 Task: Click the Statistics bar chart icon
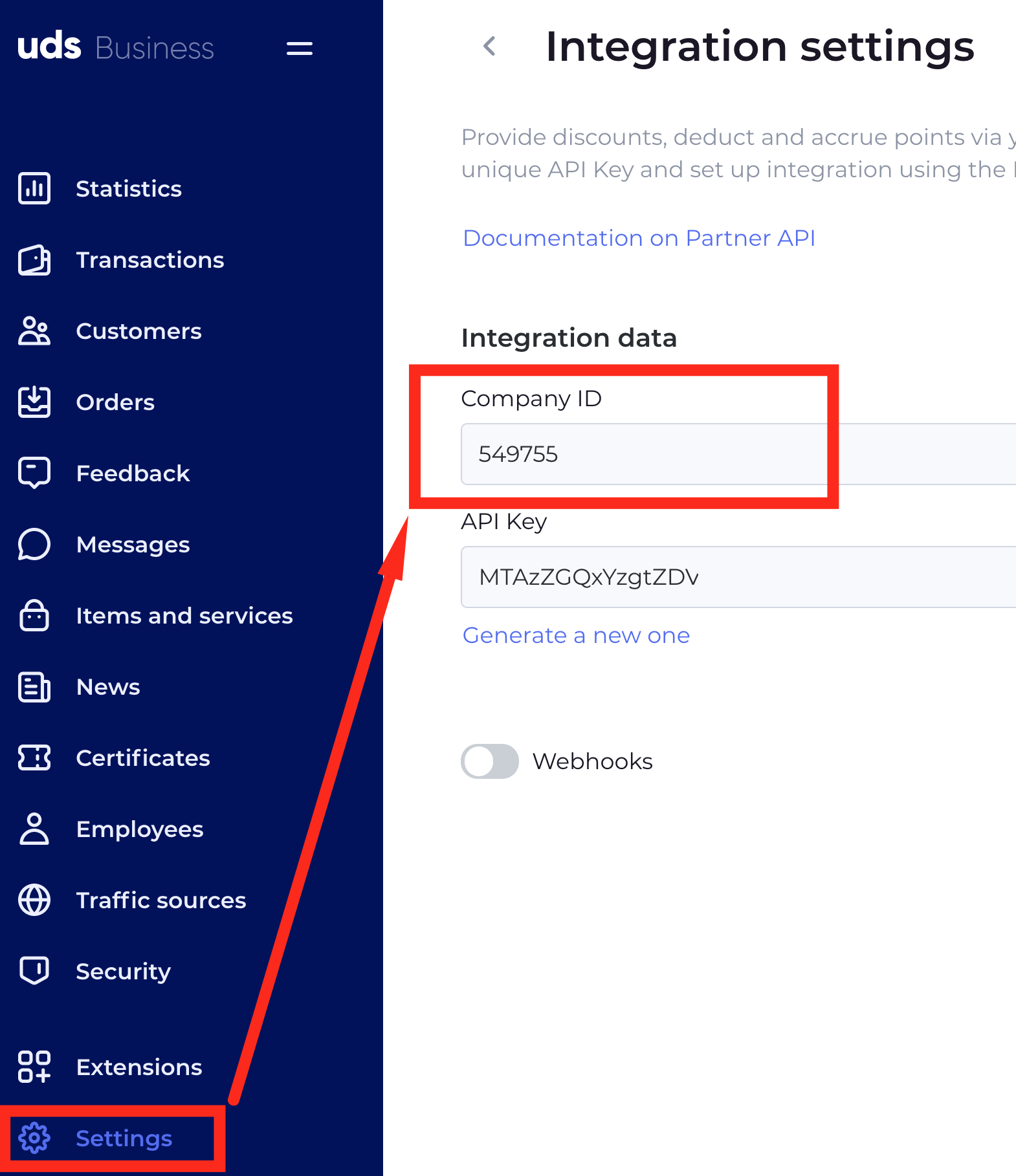tap(34, 188)
